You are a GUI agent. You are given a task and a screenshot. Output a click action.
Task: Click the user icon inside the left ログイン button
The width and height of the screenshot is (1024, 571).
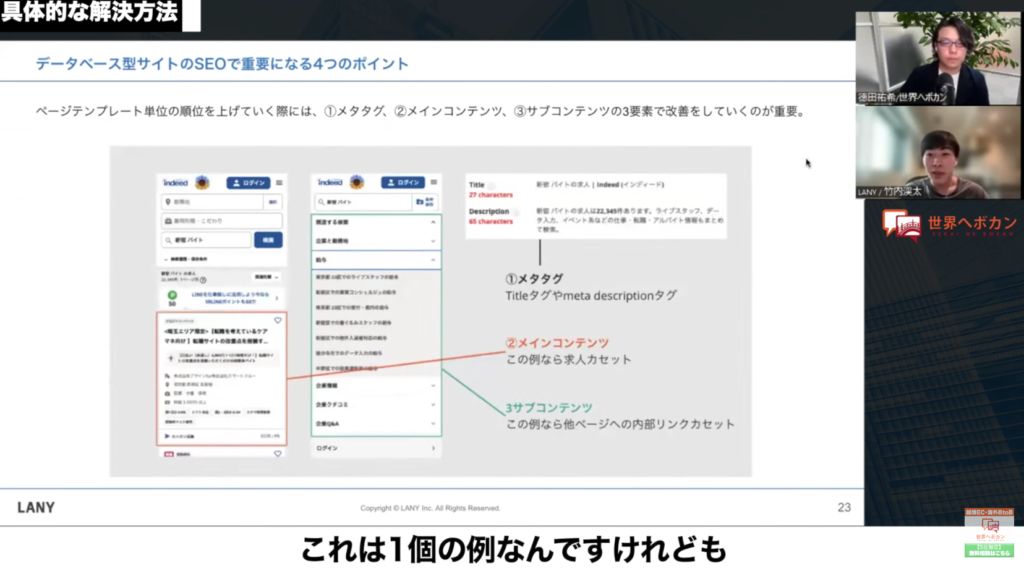point(236,183)
